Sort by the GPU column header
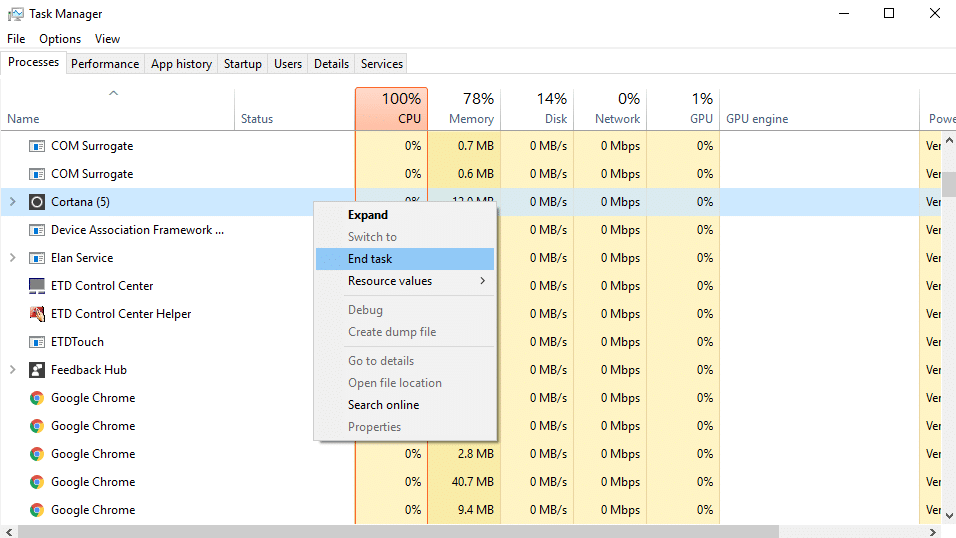The height and width of the screenshot is (538, 956). pos(683,109)
